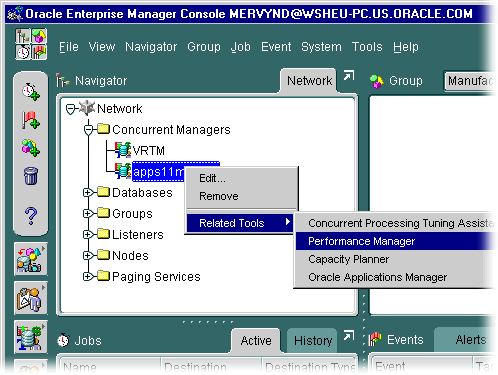
Task: Choose Remove from context menu
Action: coord(241,196)
